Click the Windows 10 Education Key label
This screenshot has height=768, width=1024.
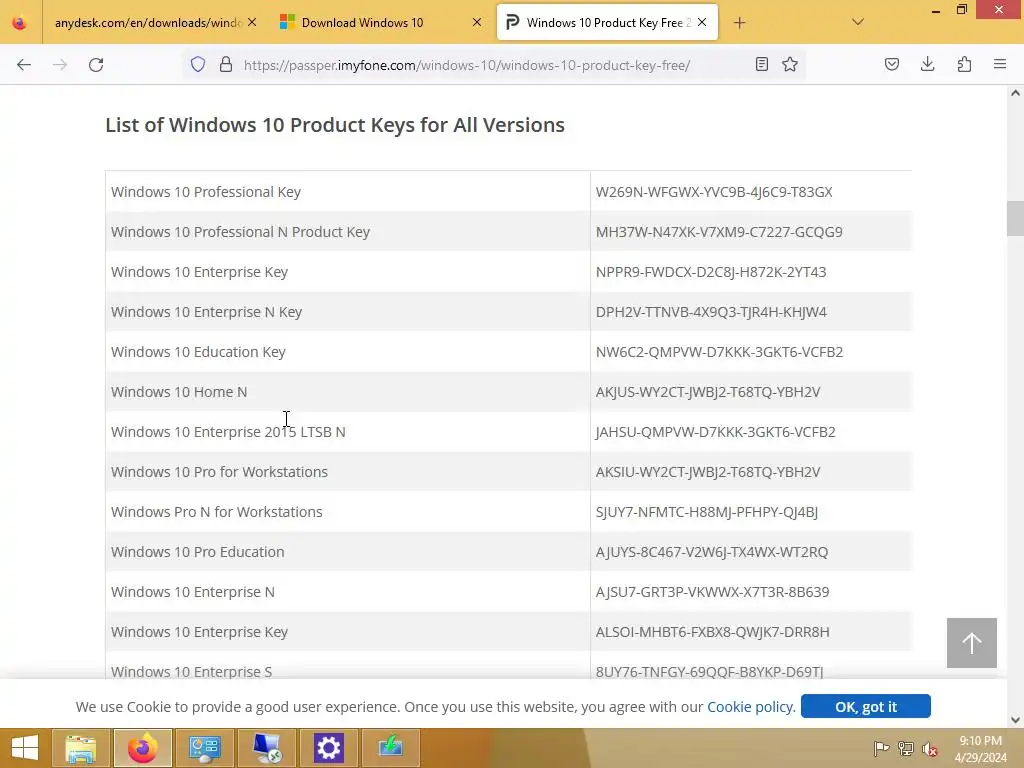click(199, 352)
